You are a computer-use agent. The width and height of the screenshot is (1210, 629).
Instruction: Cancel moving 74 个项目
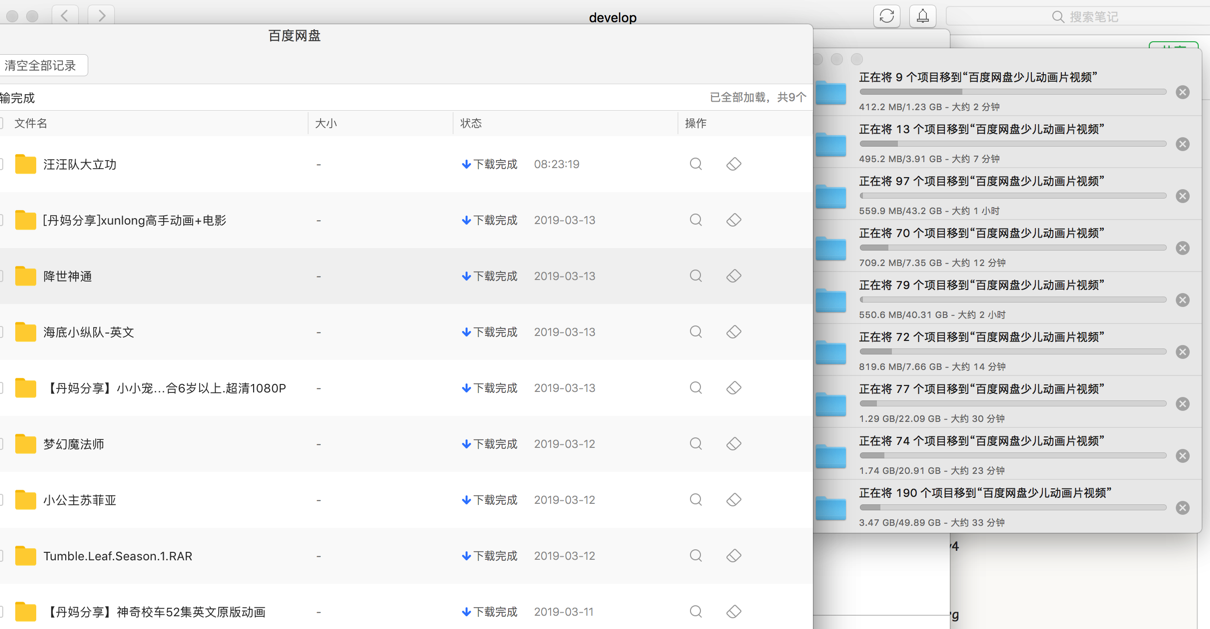coord(1183,456)
